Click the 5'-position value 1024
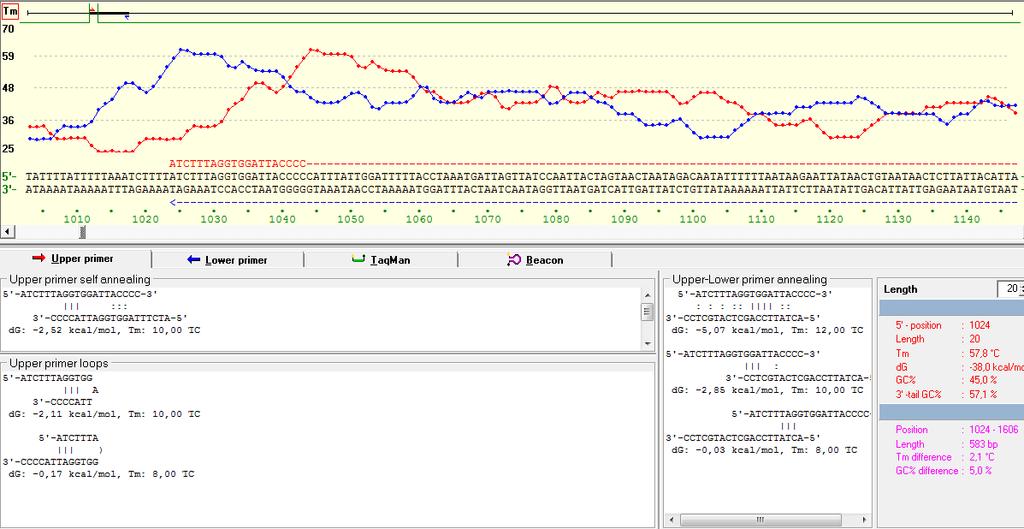This screenshot has height=529, width=1024. tap(979, 325)
